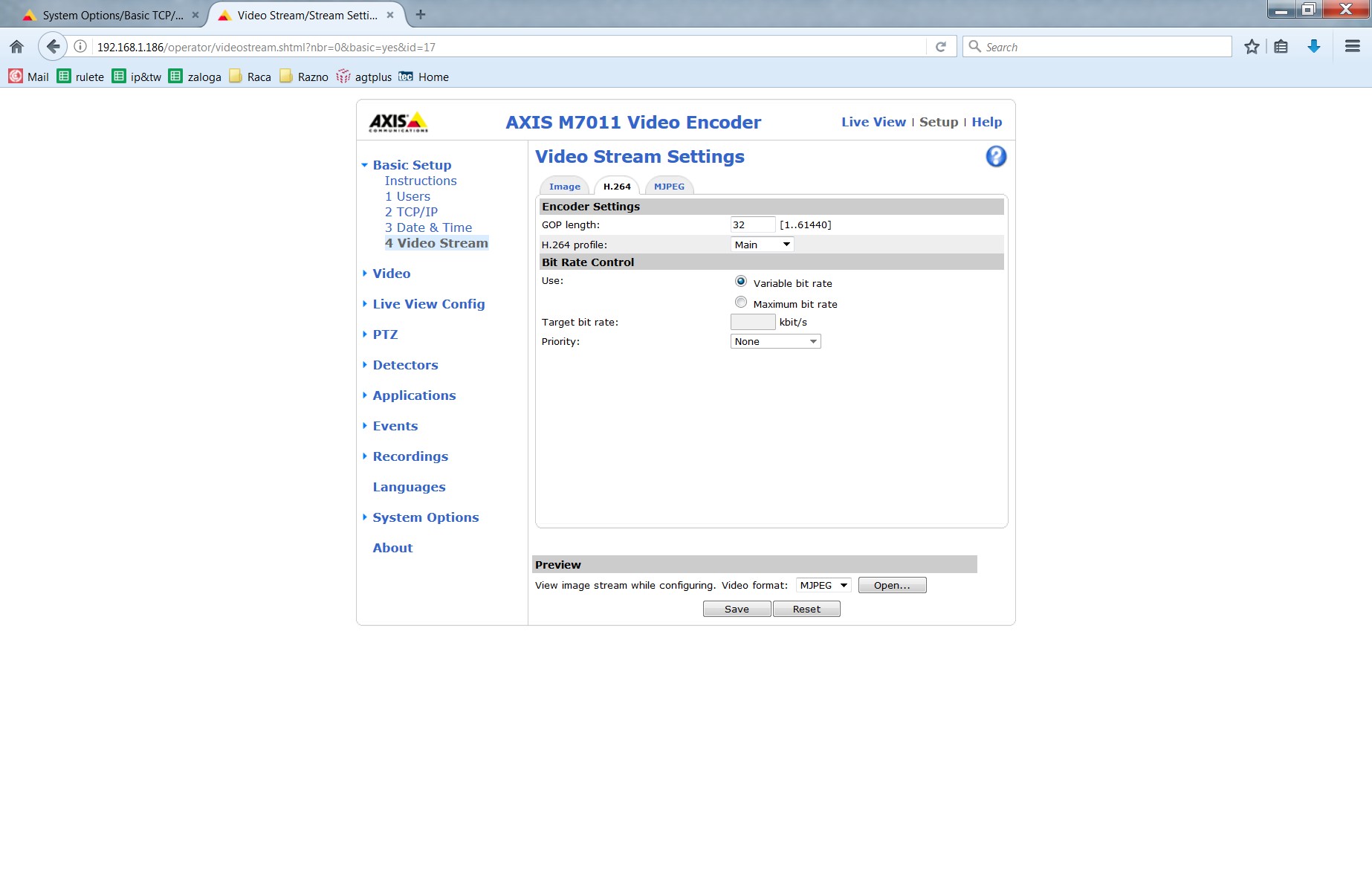Open the H.264 profile dropdown
The image size is (1372, 892).
point(763,245)
